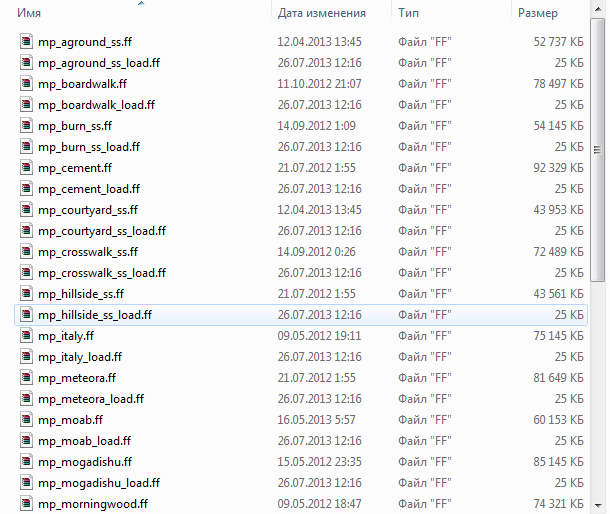Click the sort arrow above the Имя column

tap(141, 3)
